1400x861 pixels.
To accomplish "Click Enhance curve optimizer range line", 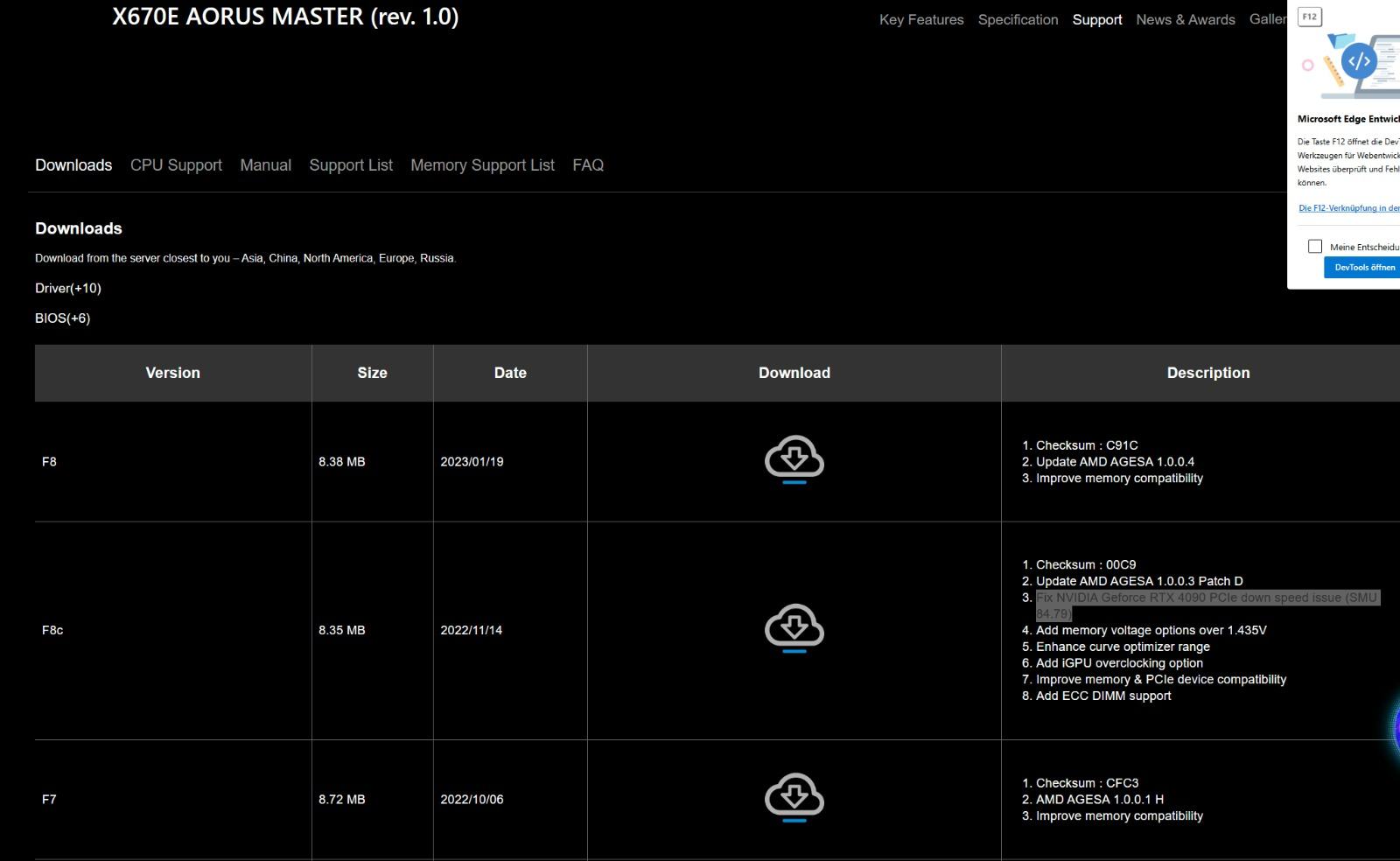I will point(1123,647).
